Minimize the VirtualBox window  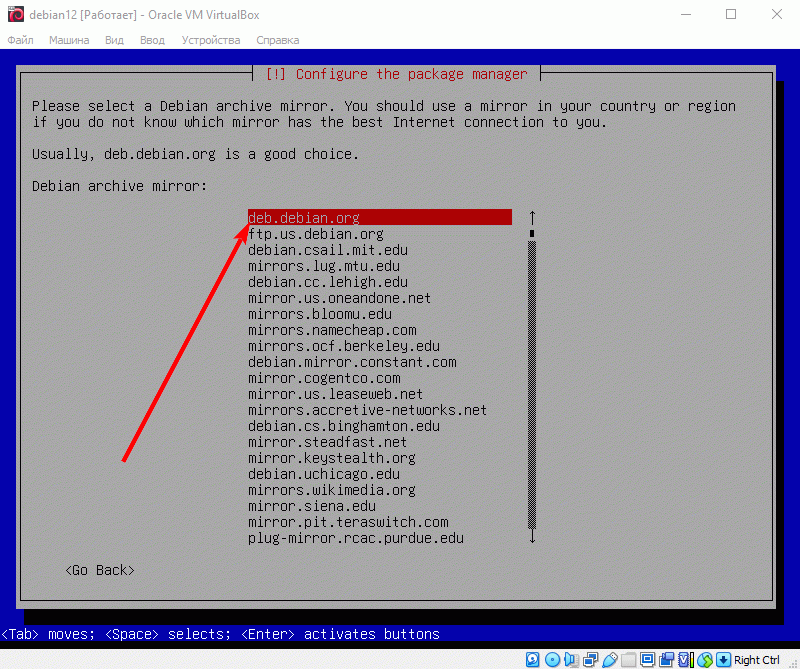[686, 14]
